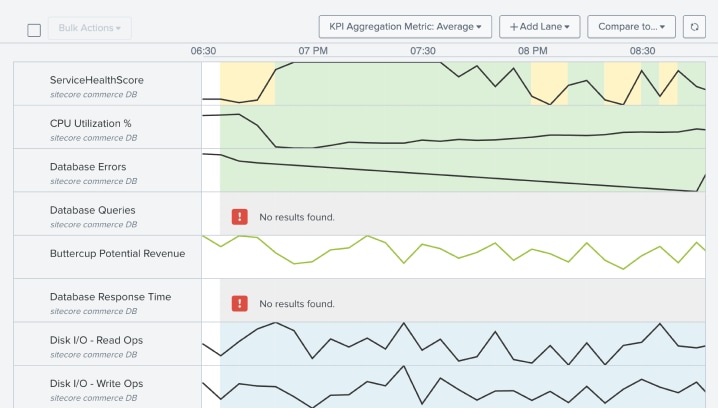Open the Bulk Actions dropdown

89,28
